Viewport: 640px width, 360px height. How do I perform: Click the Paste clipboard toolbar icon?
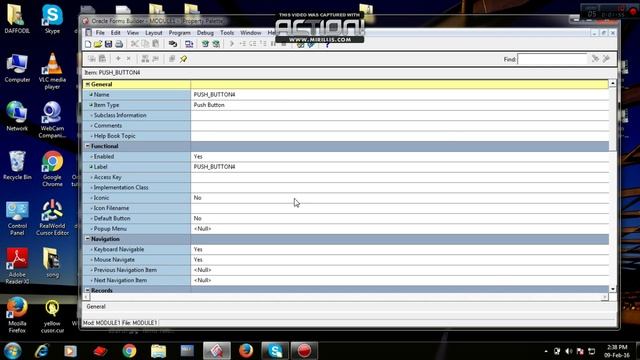click(156, 44)
